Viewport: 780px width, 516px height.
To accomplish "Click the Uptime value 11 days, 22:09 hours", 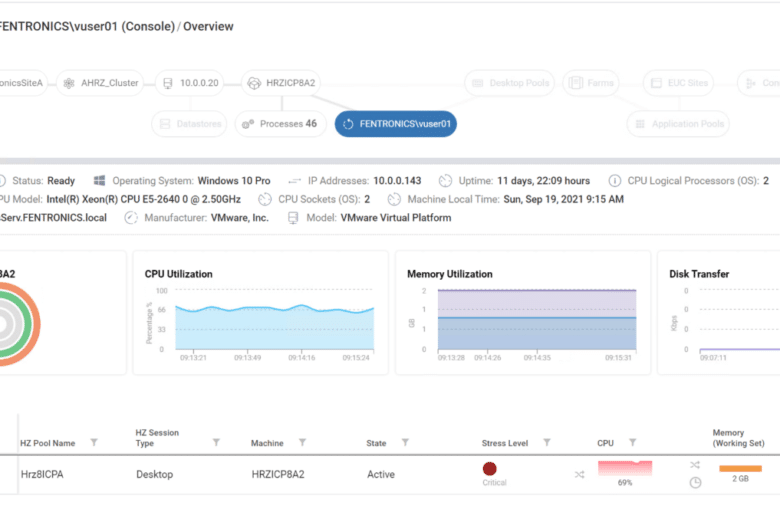I will (x=543, y=181).
